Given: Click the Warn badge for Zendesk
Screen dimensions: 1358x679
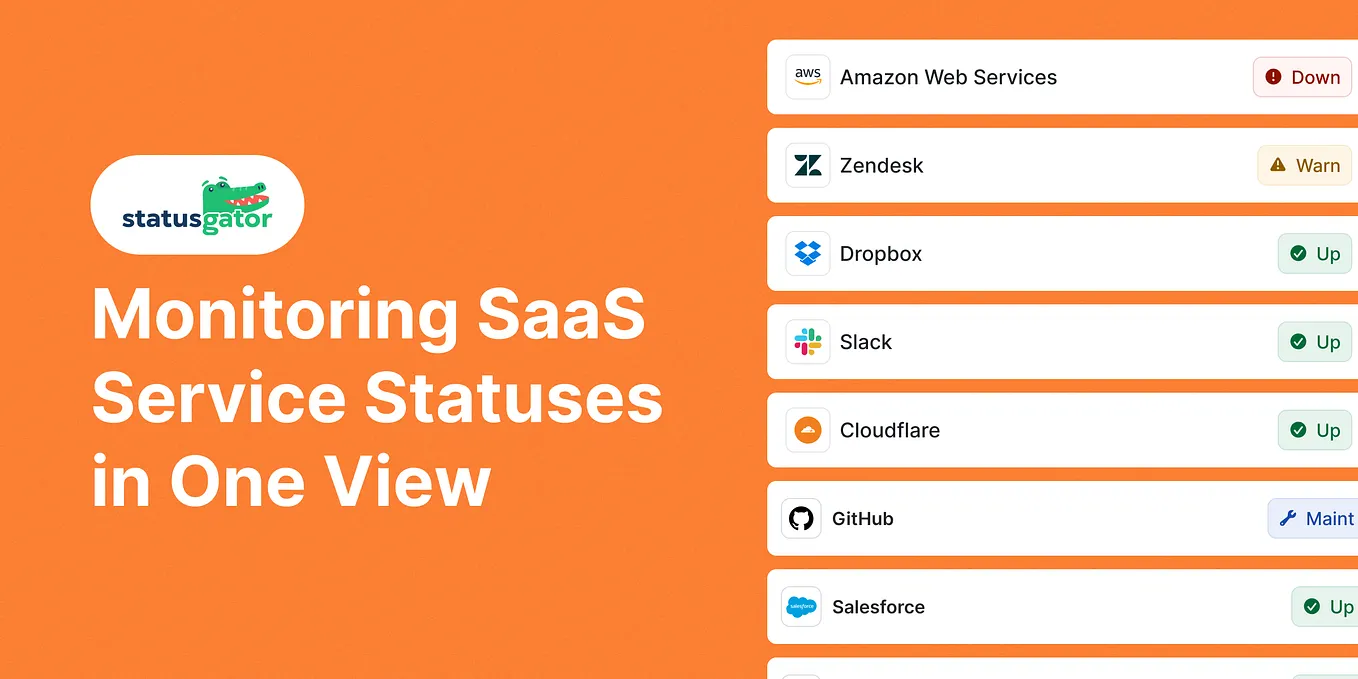Looking at the screenshot, I should tap(1305, 165).
